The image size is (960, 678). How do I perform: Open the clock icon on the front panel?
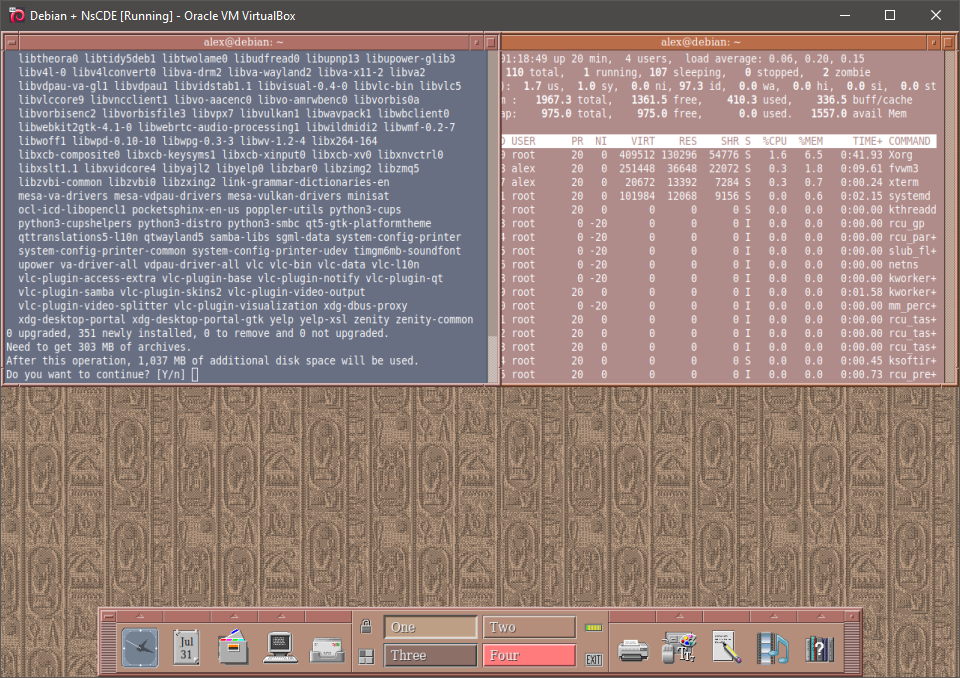tap(140, 647)
